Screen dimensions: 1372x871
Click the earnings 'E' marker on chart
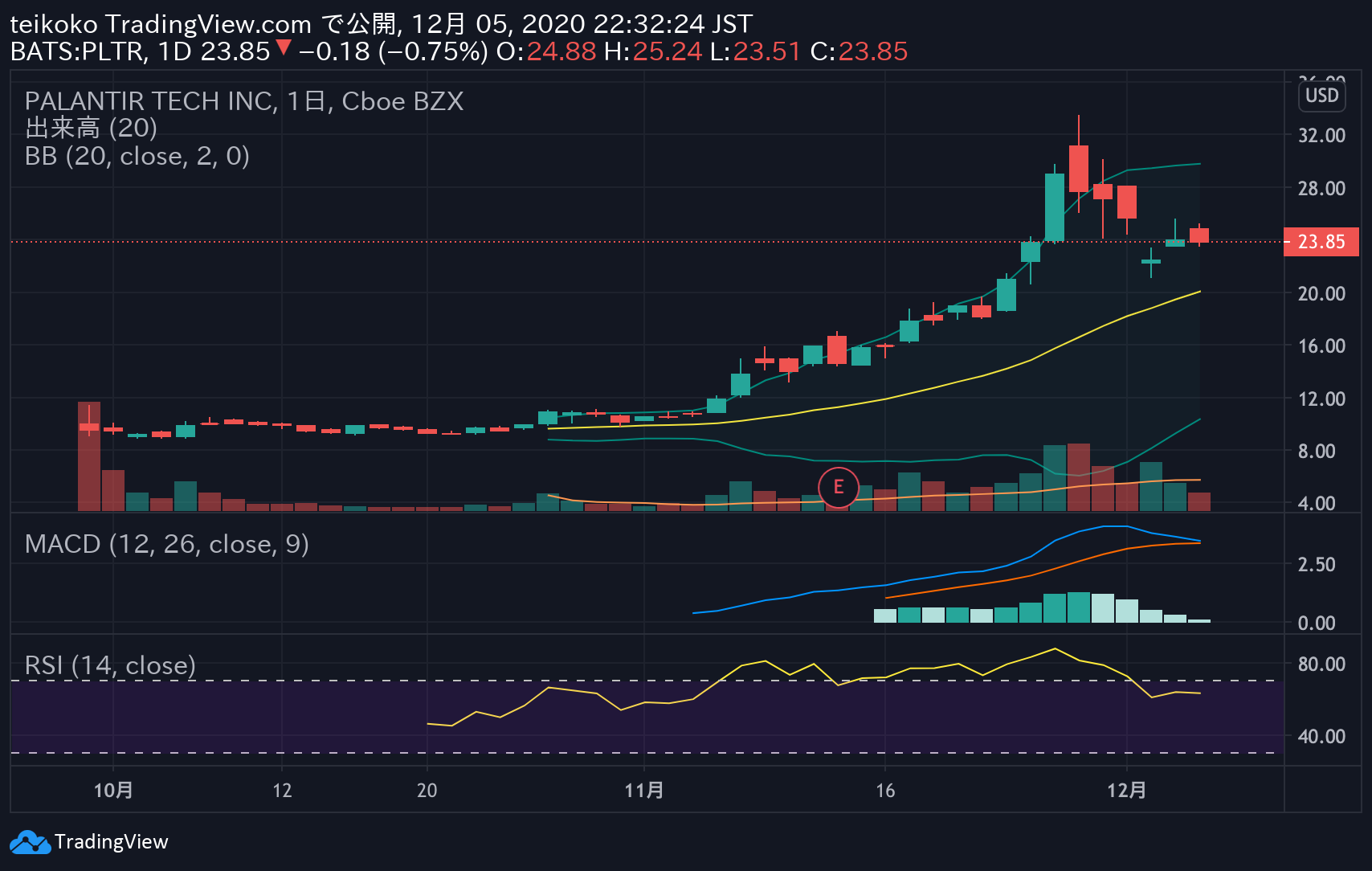(x=838, y=487)
